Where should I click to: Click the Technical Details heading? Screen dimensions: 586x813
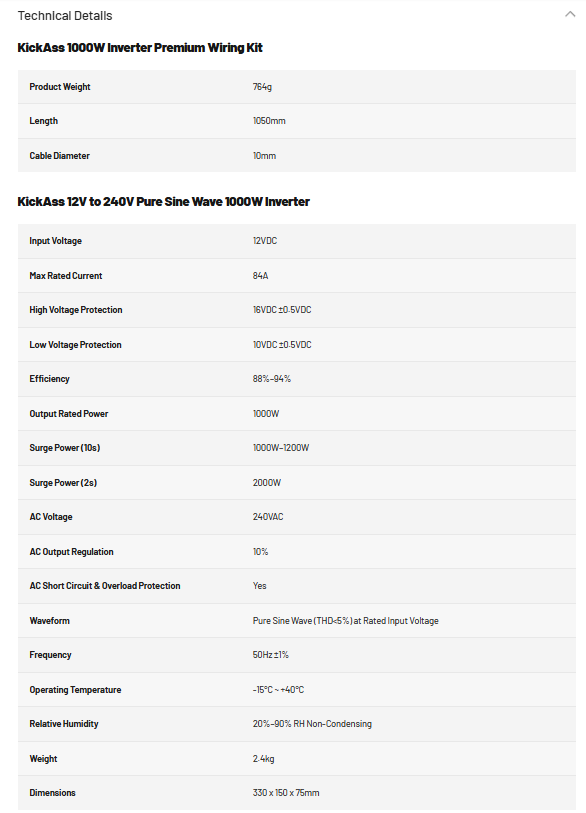tap(65, 16)
